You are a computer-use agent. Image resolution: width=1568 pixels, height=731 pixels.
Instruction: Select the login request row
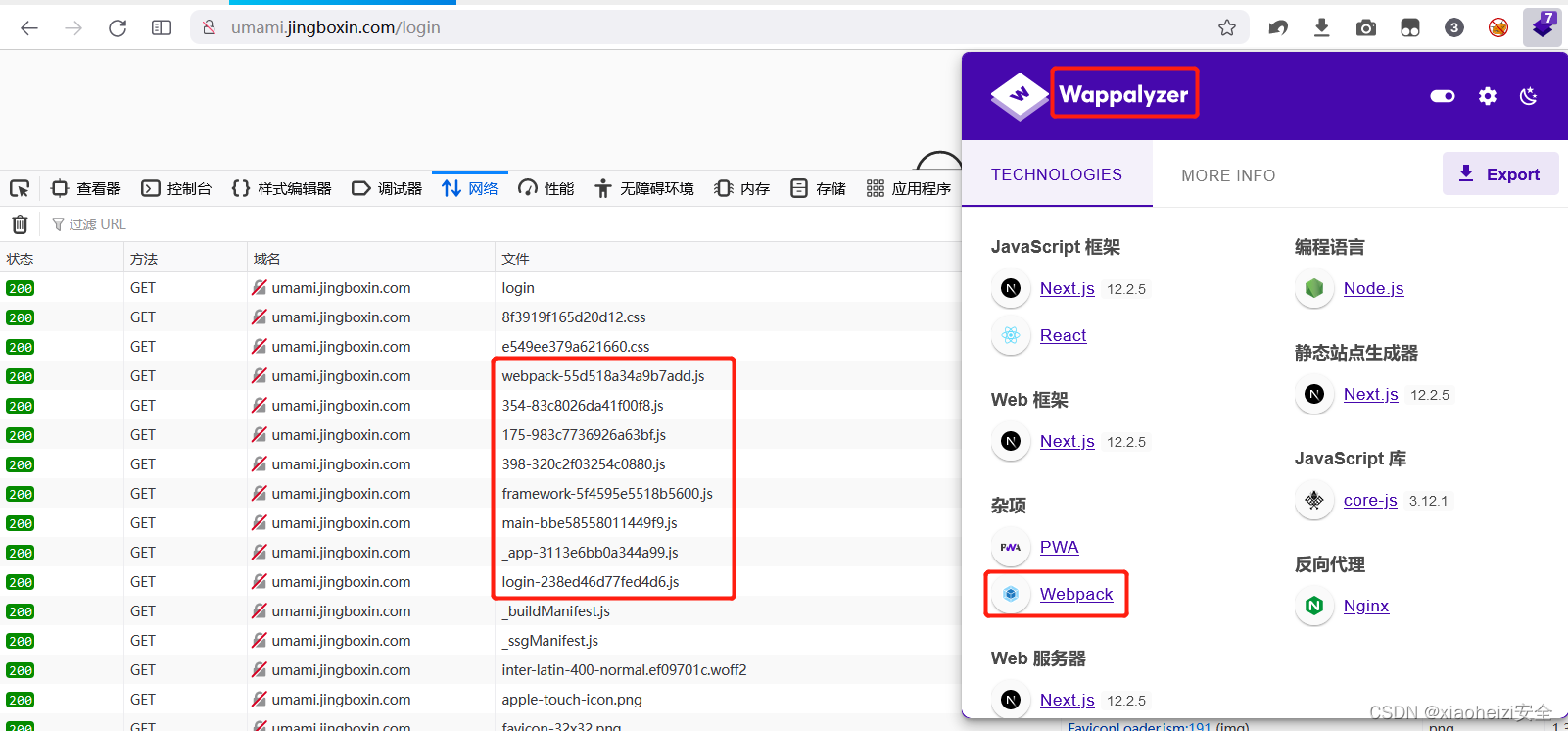click(481, 288)
